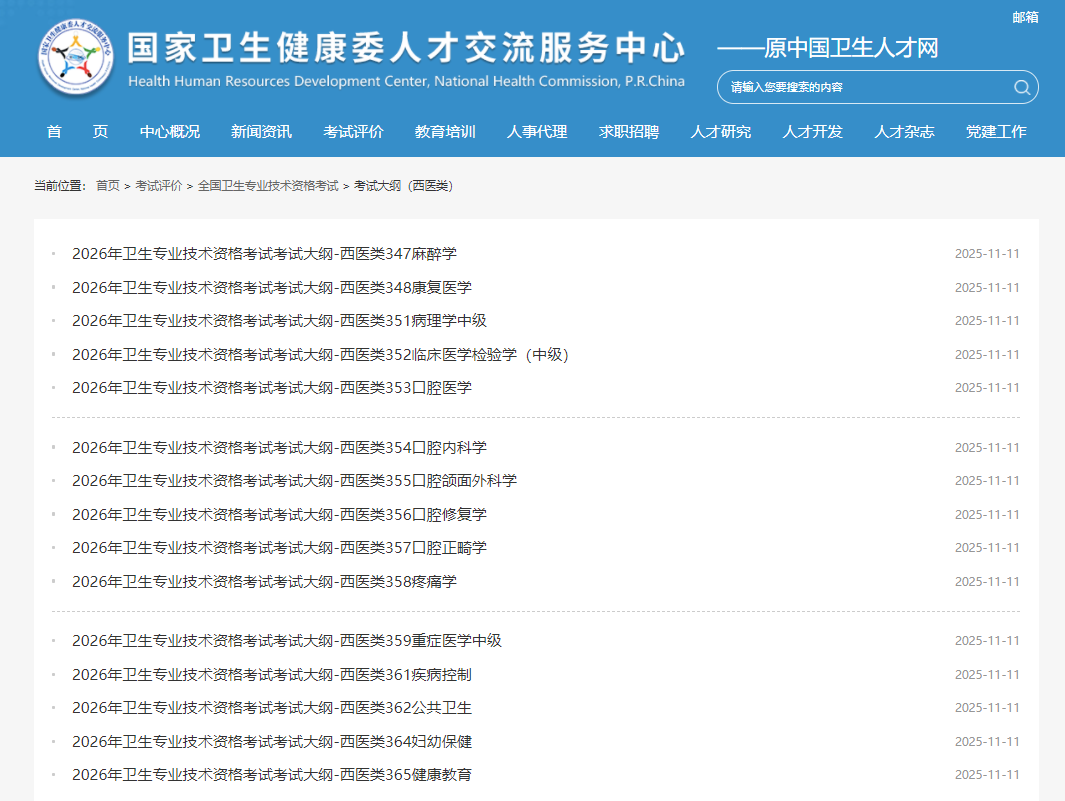Open the 355口腔颌面外科学 syllabus link
This screenshot has width=1065, height=801.
pos(294,481)
